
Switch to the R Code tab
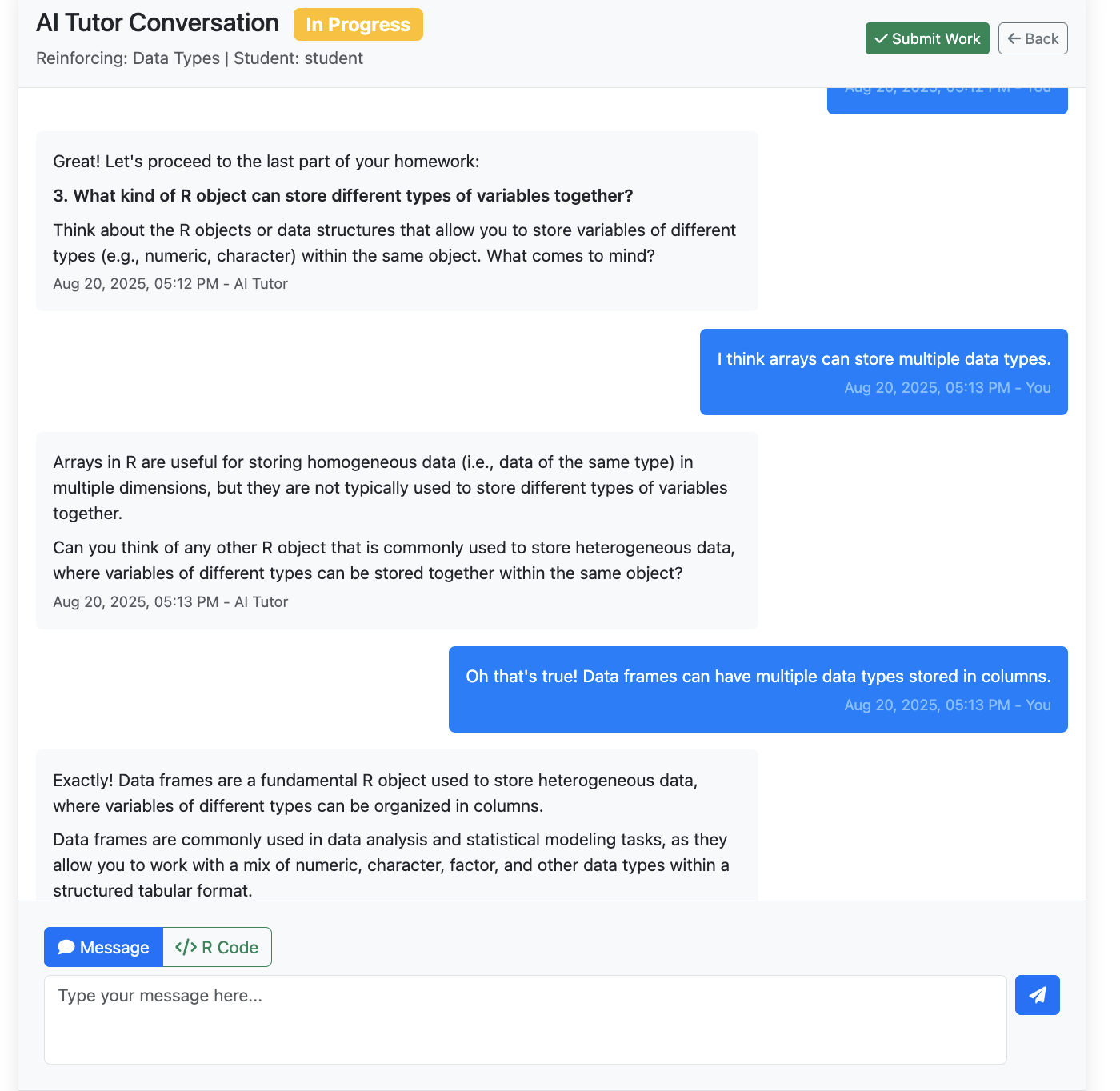coord(217,947)
